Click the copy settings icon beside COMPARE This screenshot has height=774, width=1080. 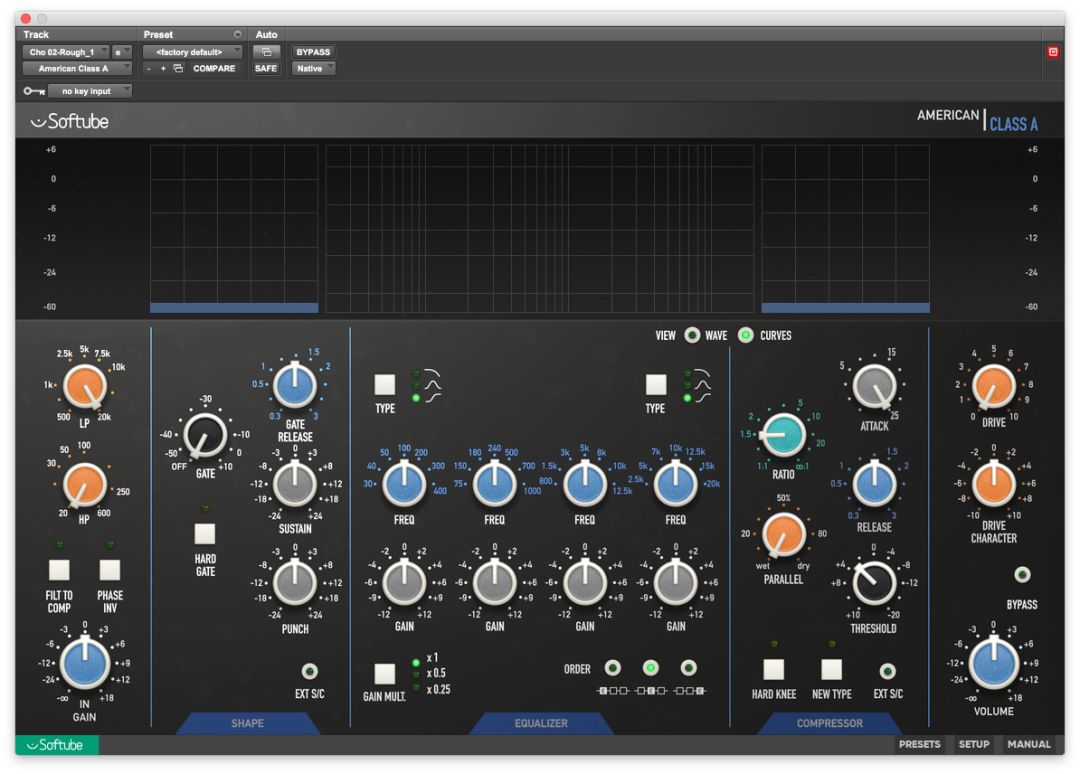tap(178, 68)
